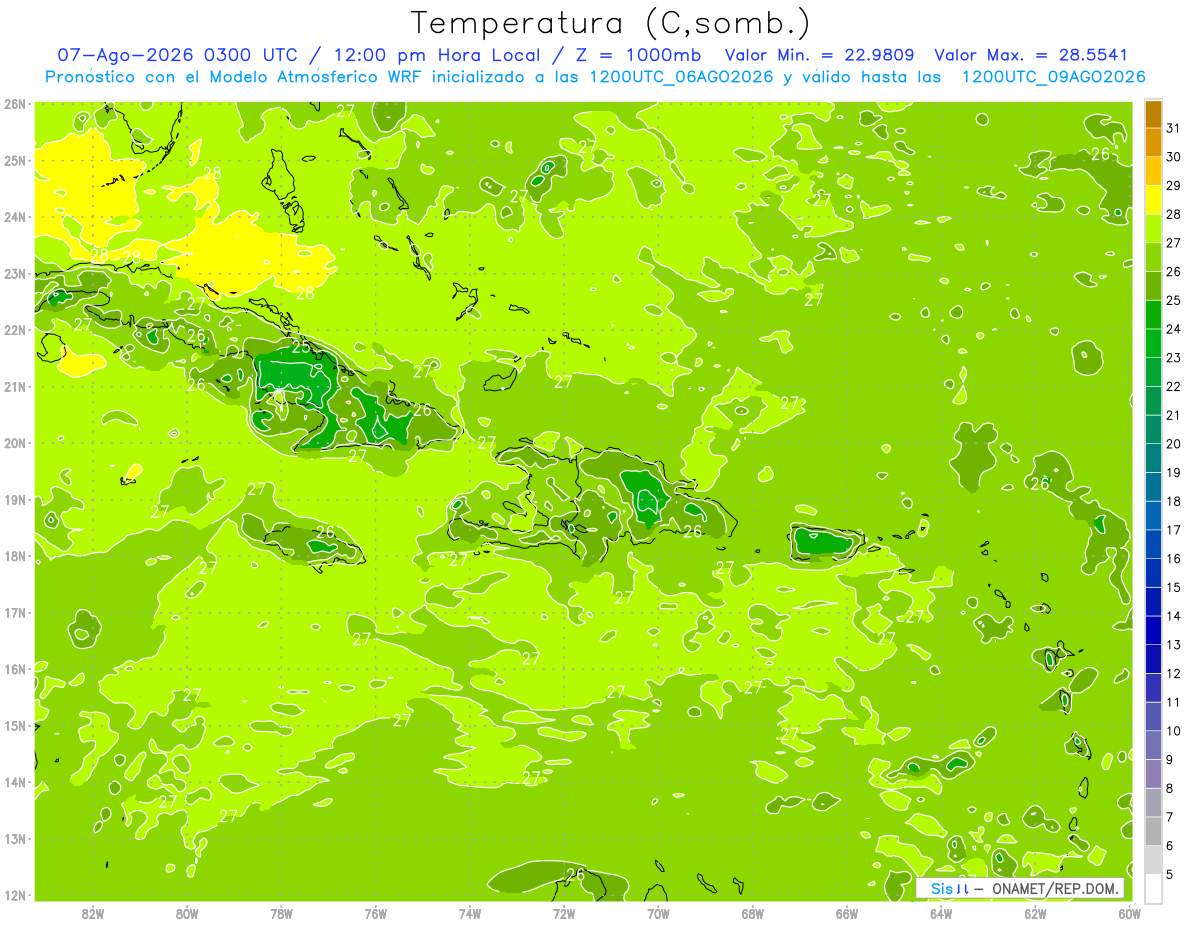
Task: Click the 60W longitude label
Action: (x=1129, y=912)
